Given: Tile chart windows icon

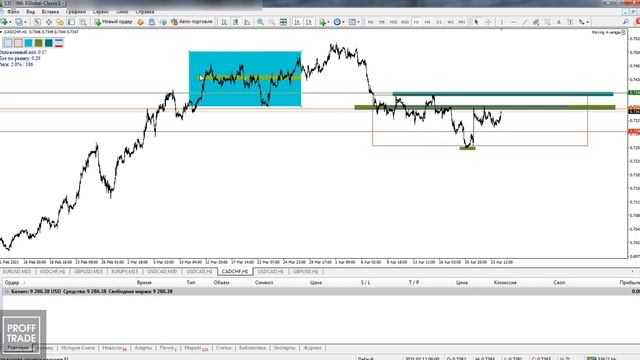Looking at the screenshot, I should click(283, 22).
